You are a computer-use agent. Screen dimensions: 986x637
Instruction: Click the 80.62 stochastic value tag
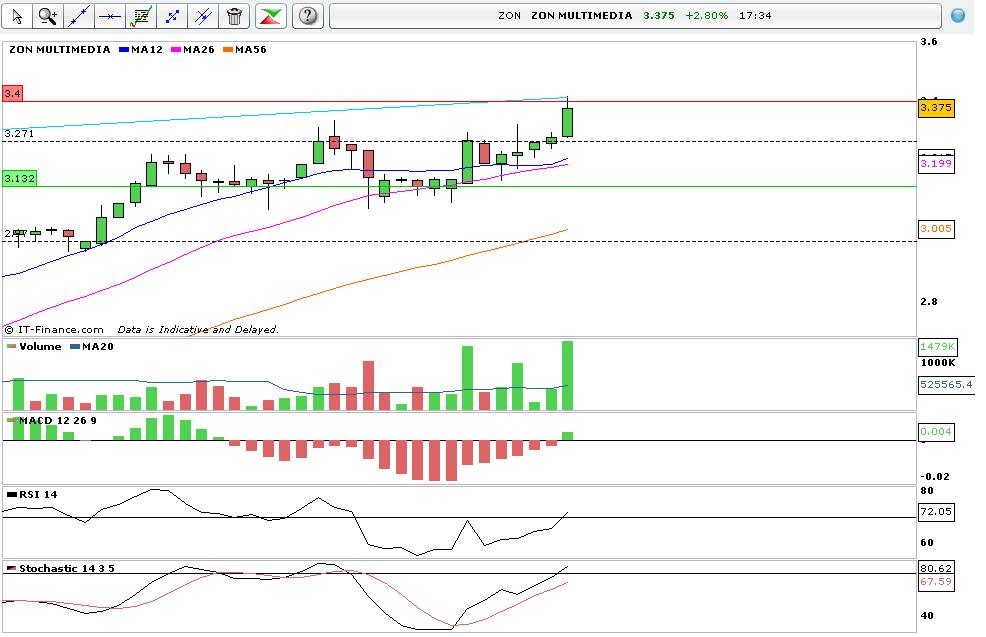(936, 568)
